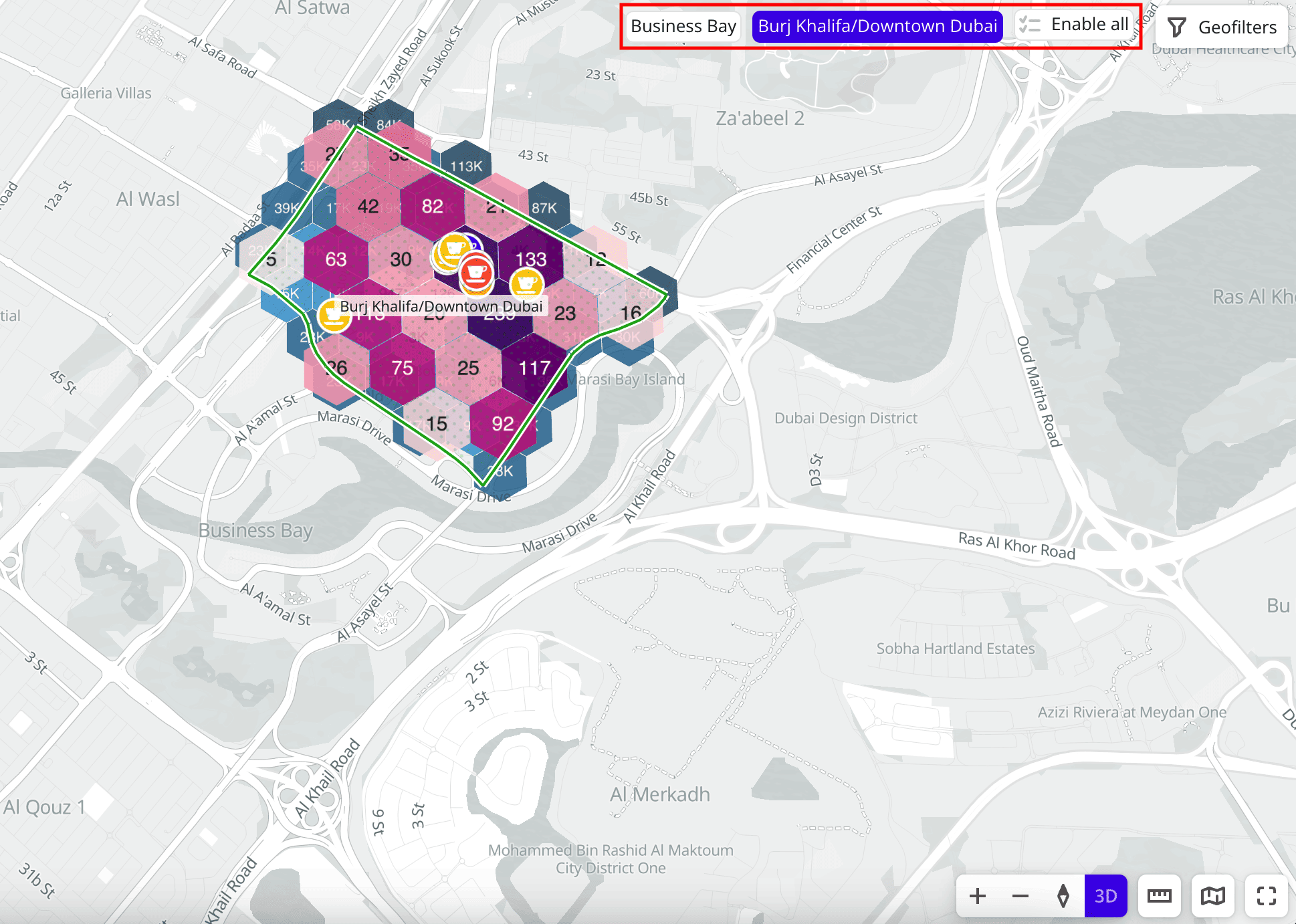This screenshot has height=924, width=1296.
Task: Select the magenta hexagon labeled 82
Action: pos(432,206)
